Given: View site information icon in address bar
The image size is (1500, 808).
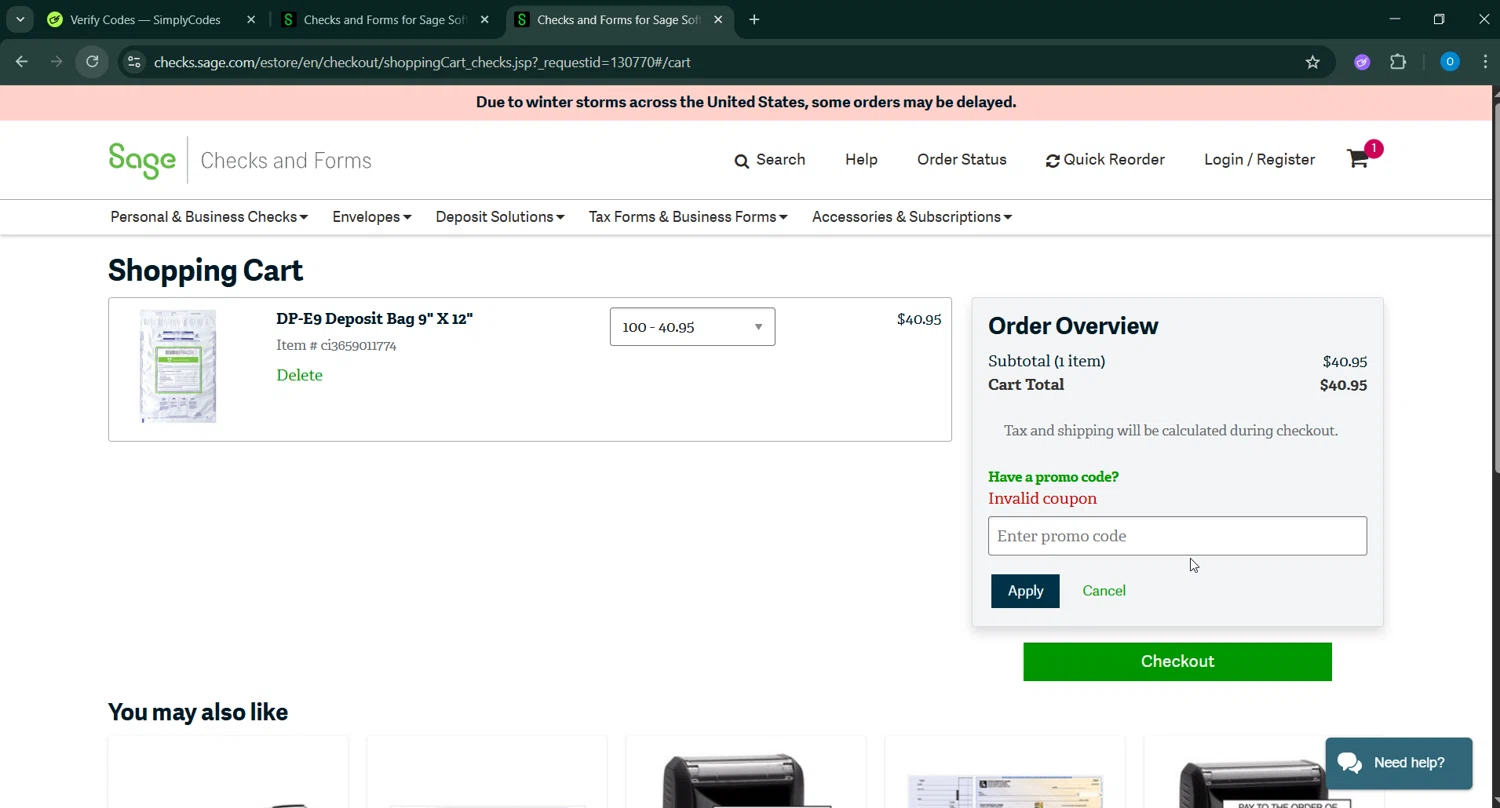Looking at the screenshot, I should point(134,62).
